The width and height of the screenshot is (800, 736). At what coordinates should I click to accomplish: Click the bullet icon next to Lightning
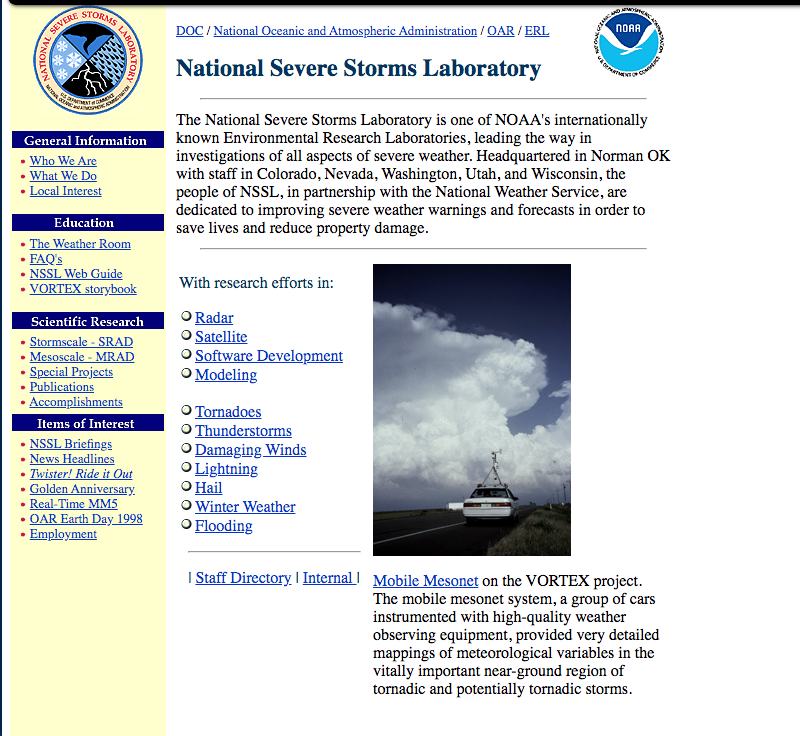(x=186, y=468)
